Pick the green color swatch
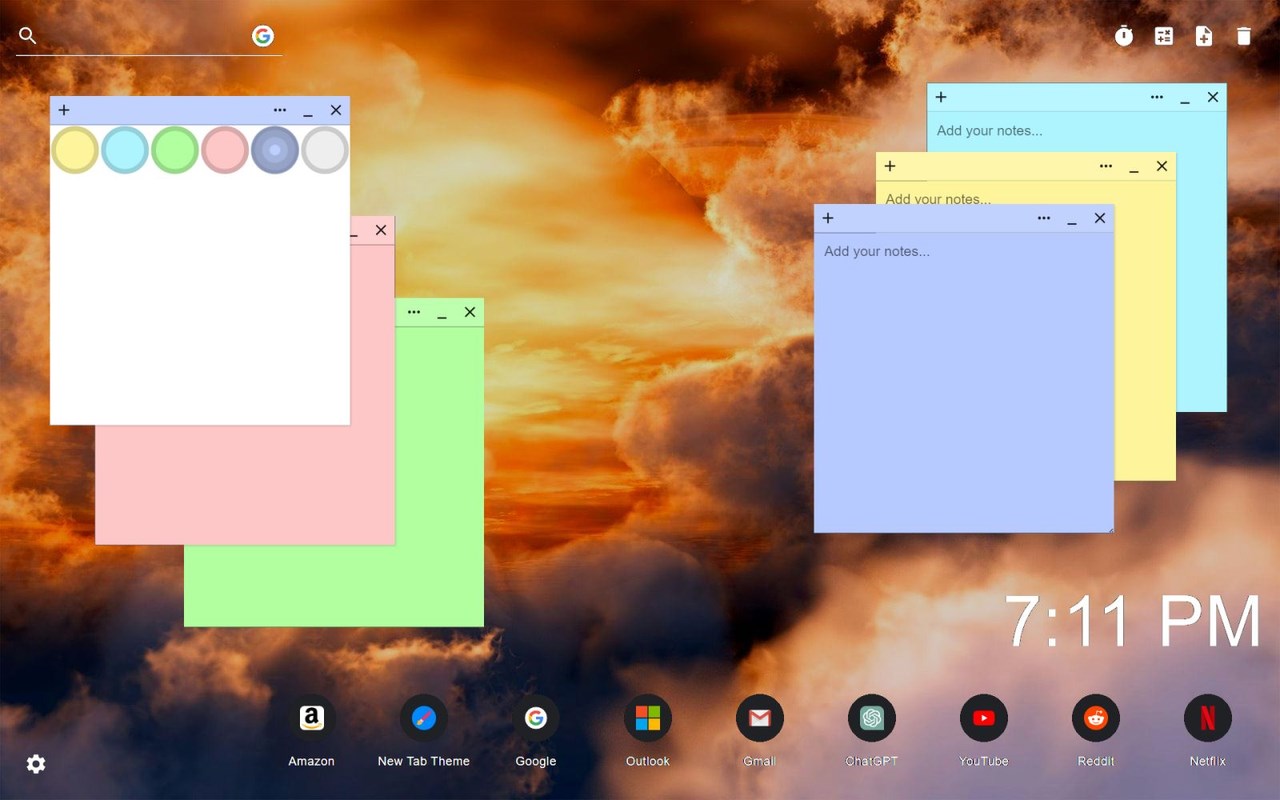 175,150
